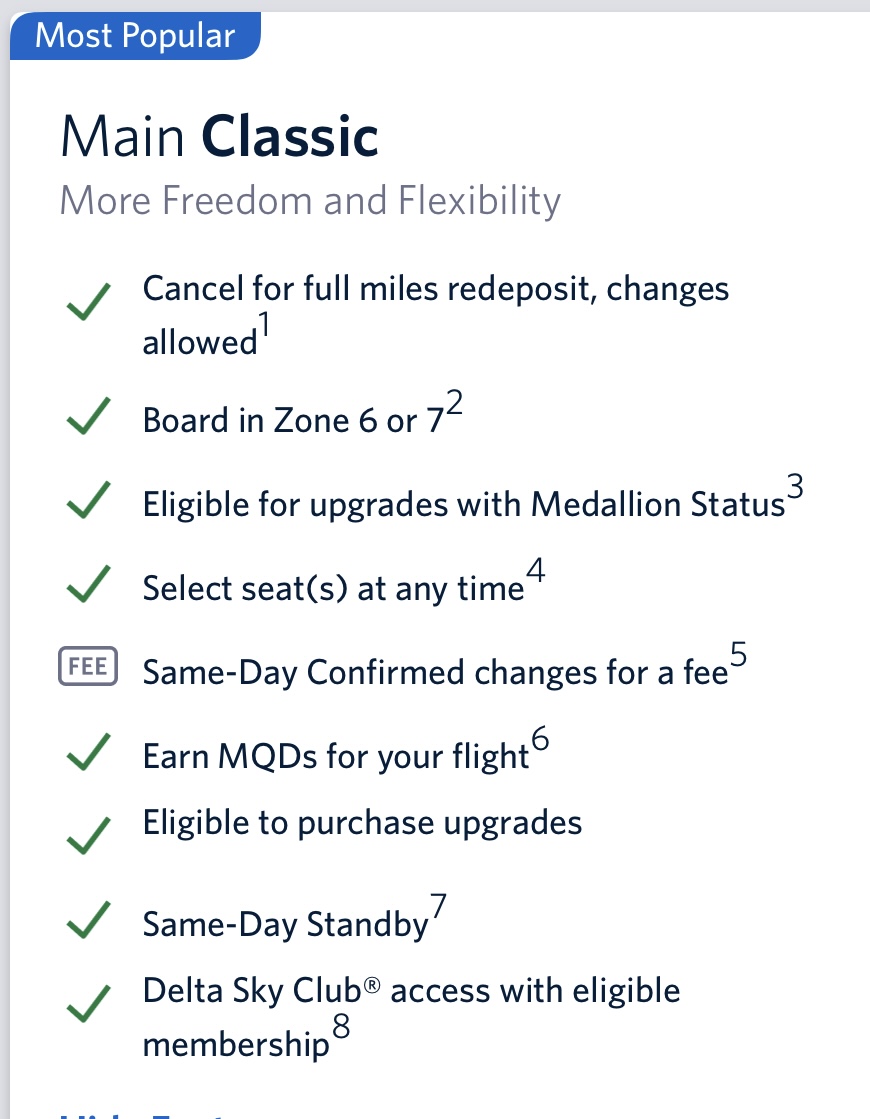Click the partially visible blue link at bottom
The height and width of the screenshot is (1119, 870).
pyautogui.click(x=143, y=1115)
